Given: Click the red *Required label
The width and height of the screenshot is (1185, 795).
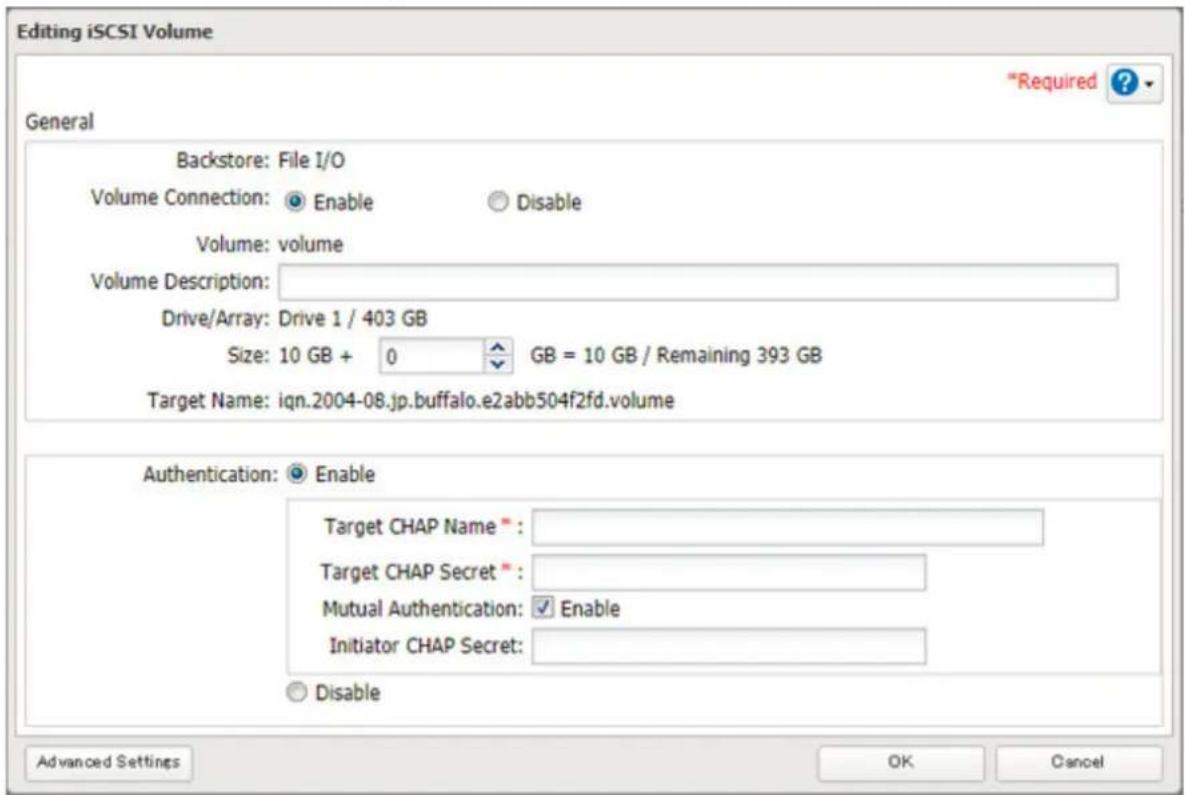Looking at the screenshot, I should [1052, 82].
